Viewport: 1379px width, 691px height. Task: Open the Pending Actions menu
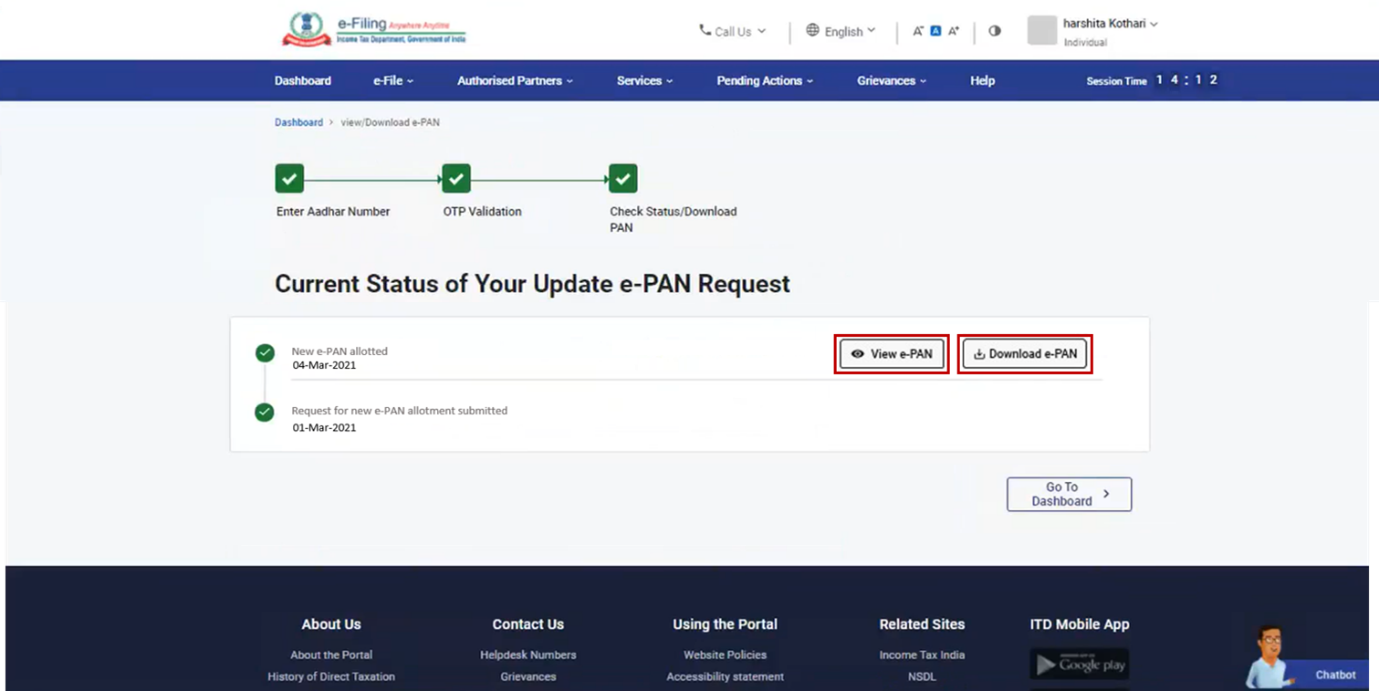pyautogui.click(x=764, y=80)
